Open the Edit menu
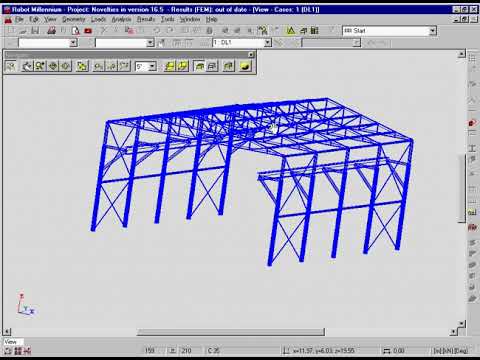Image resolution: width=480 pixels, height=360 pixels. (34, 19)
